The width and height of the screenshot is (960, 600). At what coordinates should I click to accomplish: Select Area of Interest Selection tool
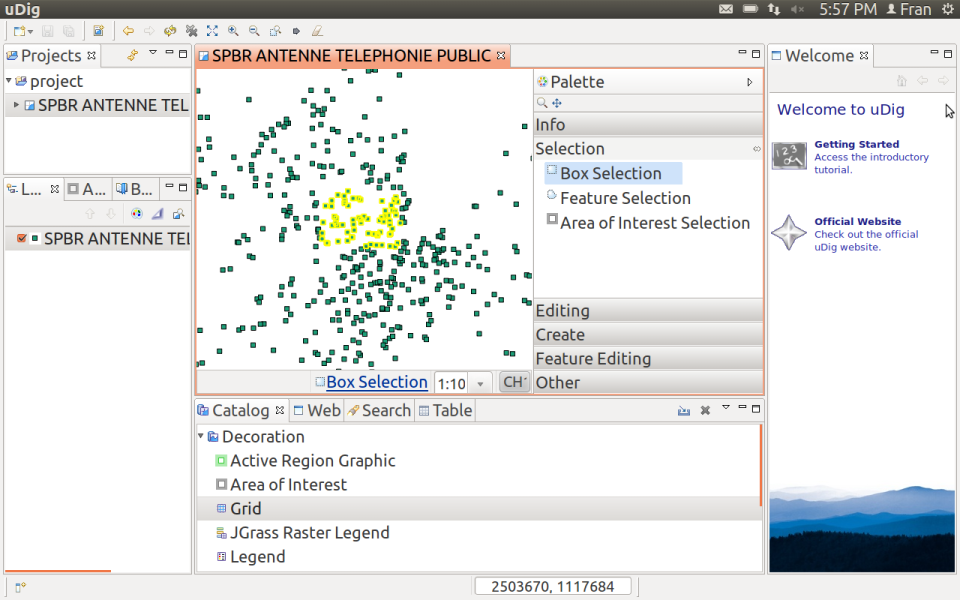point(648,222)
